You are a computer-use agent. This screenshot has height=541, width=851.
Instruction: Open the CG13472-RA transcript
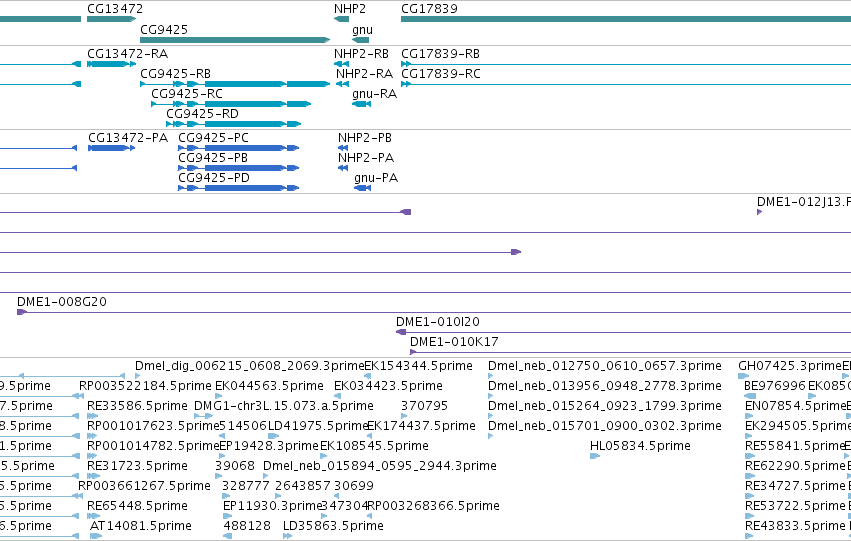click(x=111, y=64)
